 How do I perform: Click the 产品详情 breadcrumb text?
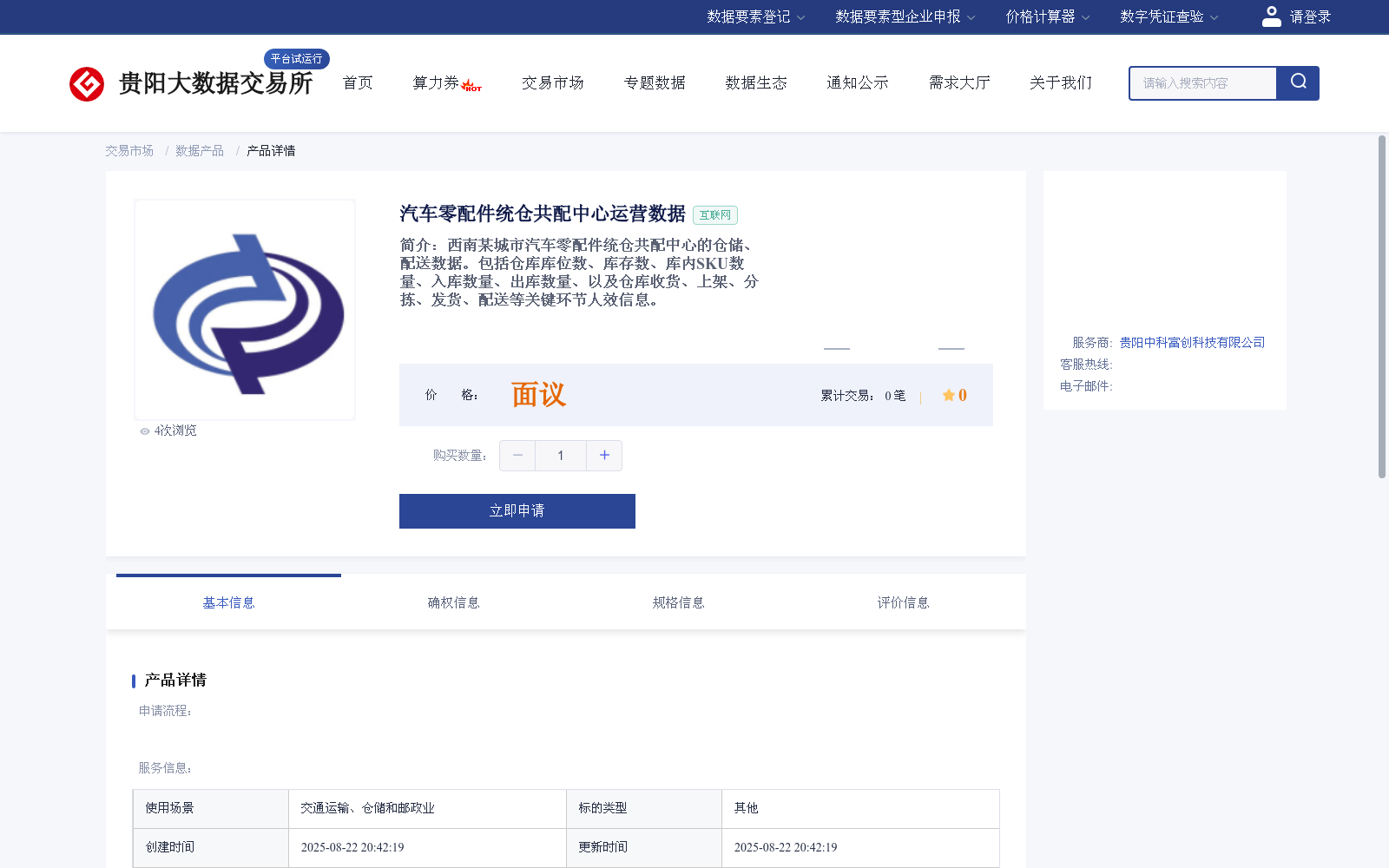[x=271, y=151]
